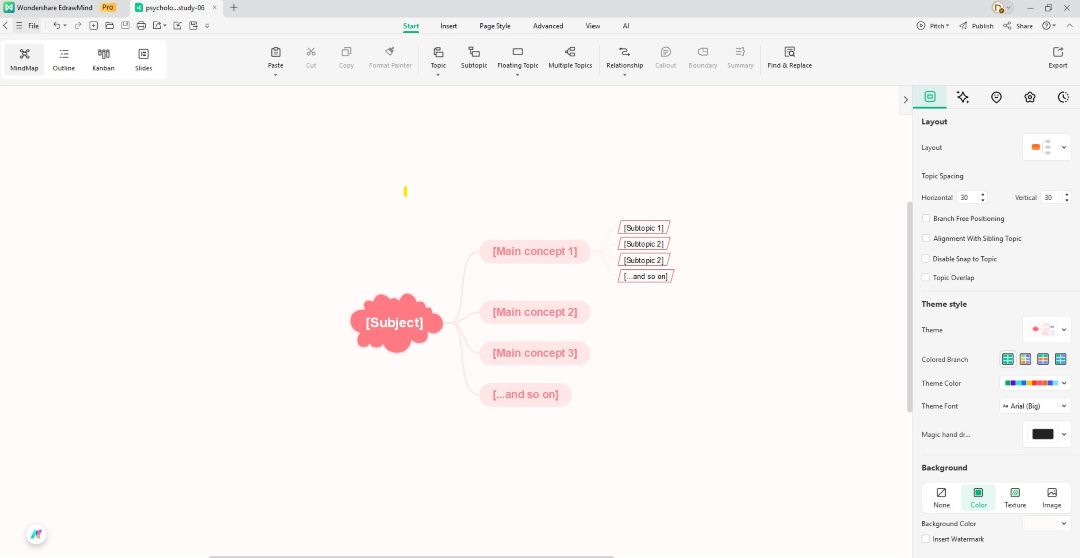Image resolution: width=1080 pixels, height=558 pixels.
Task: Expand the Theme Color dropdown
Action: pyautogui.click(x=1035, y=383)
